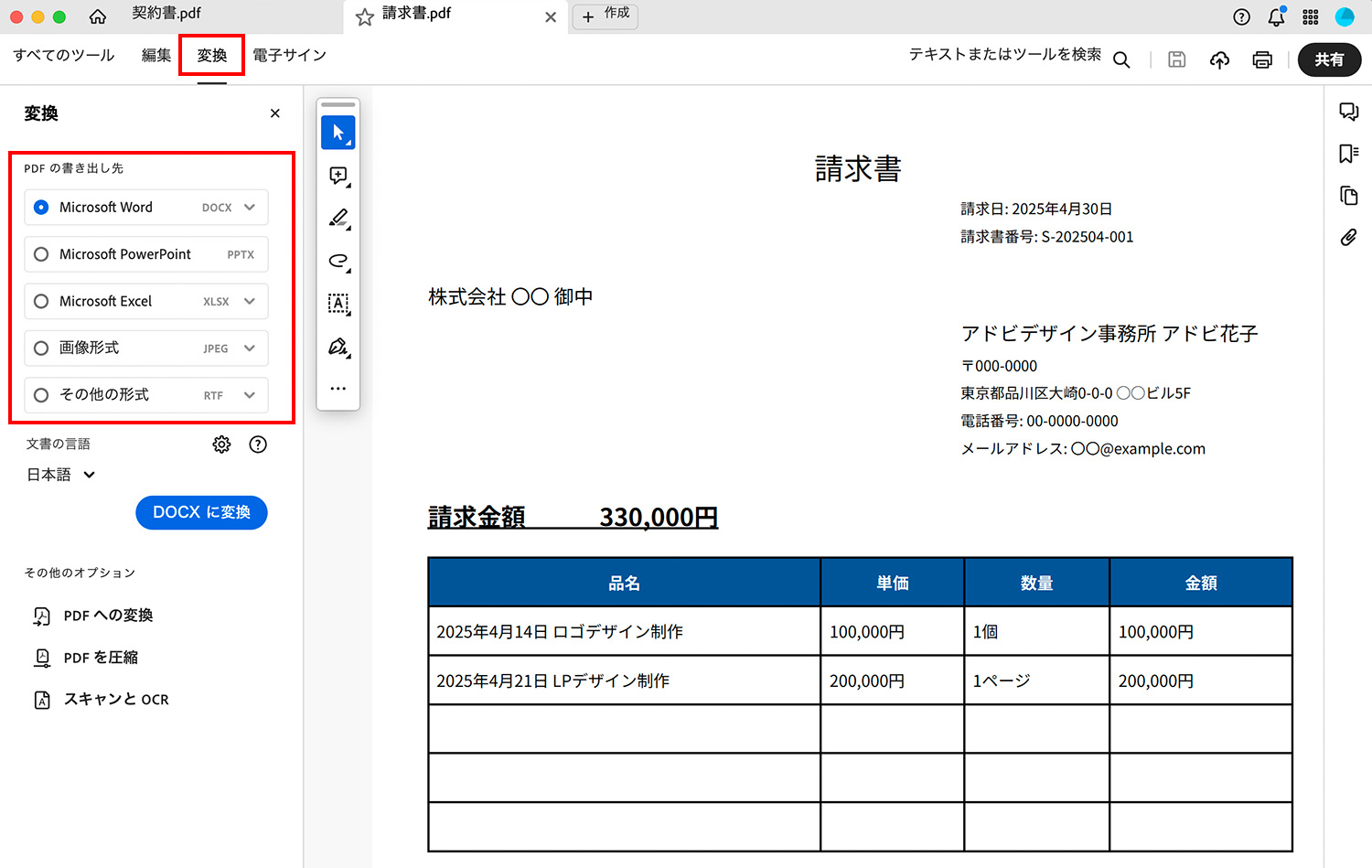
Task: Open the すべてのツール menu
Action: (64, 55)
